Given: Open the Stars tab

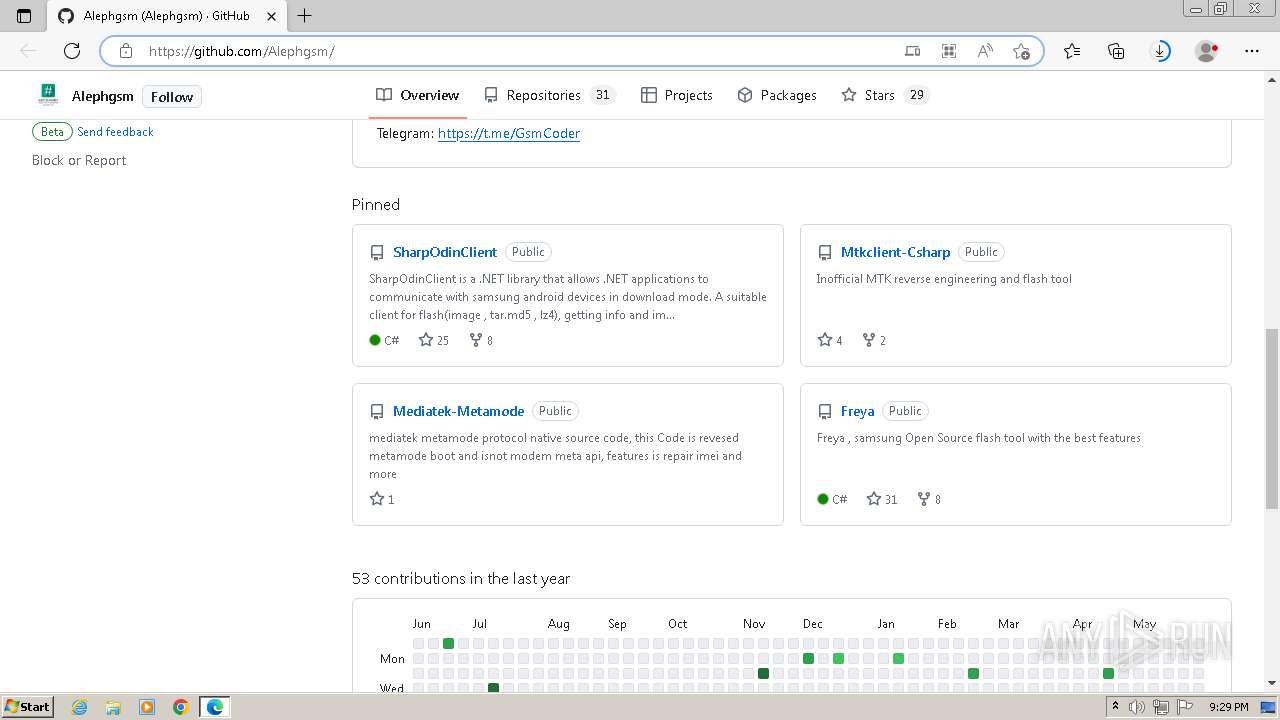Looking at the screenshot, I should click(885, 95).
